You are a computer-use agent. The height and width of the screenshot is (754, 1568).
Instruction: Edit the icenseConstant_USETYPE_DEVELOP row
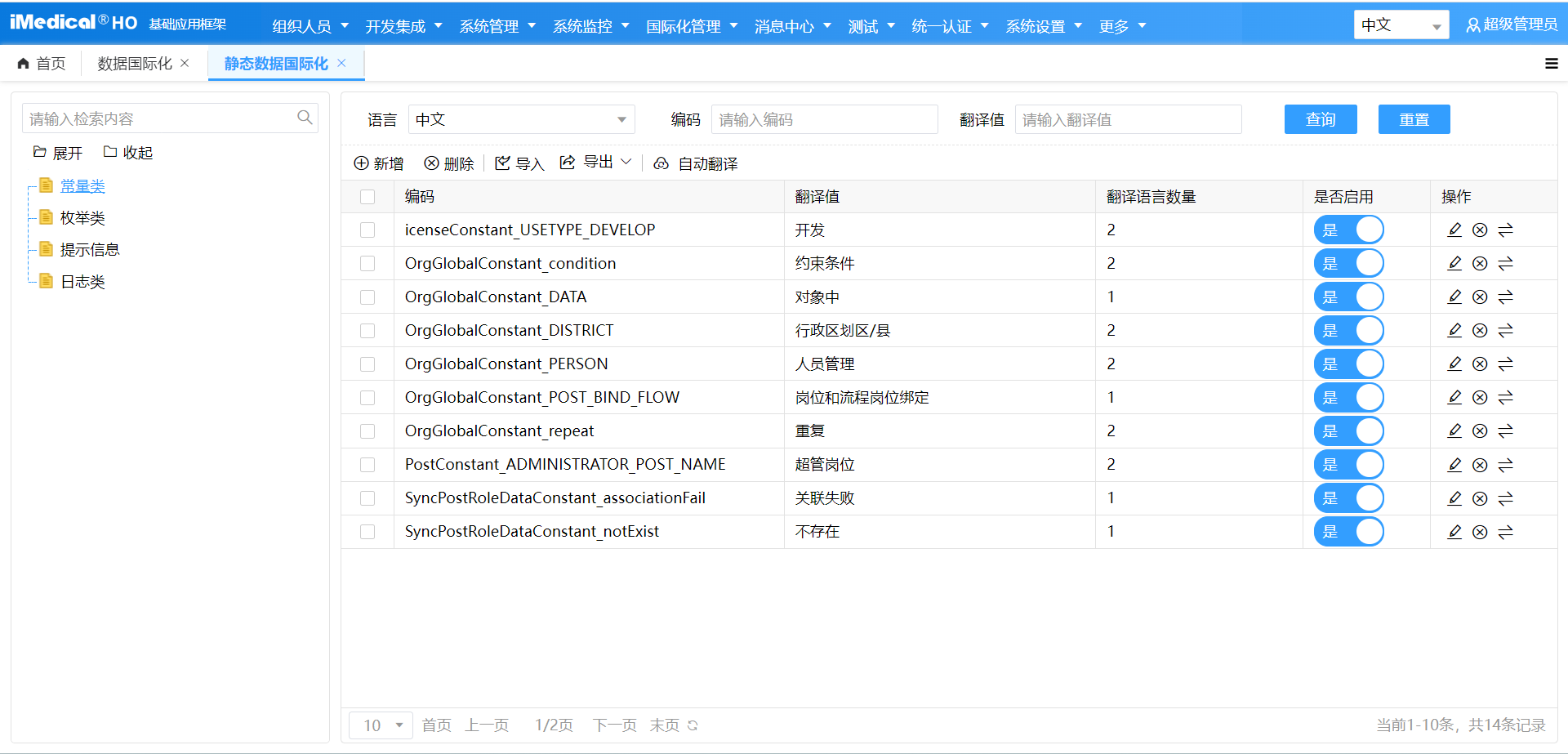(1454, 230)
